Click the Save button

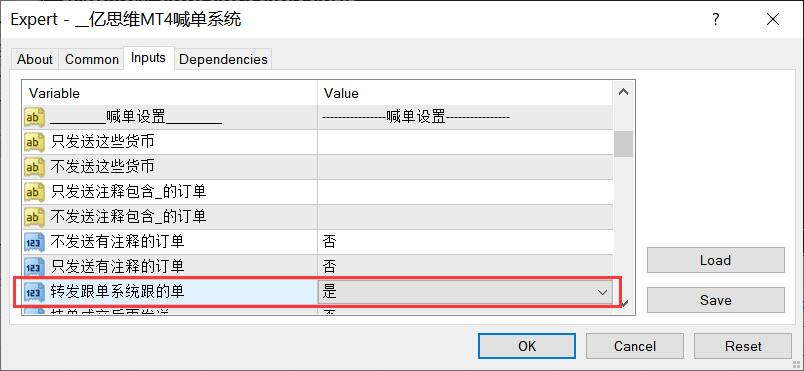715,300
